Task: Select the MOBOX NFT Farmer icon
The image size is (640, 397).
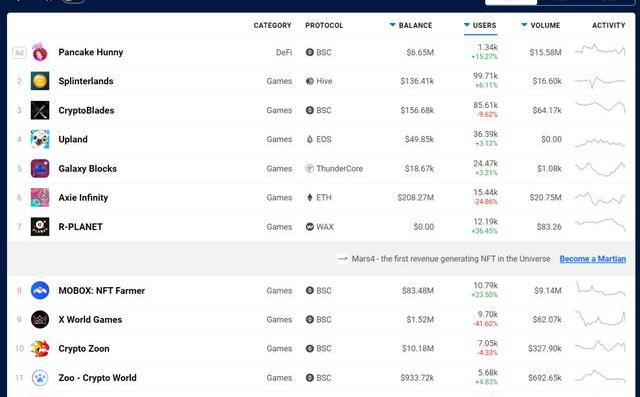Action: [40, 291]
